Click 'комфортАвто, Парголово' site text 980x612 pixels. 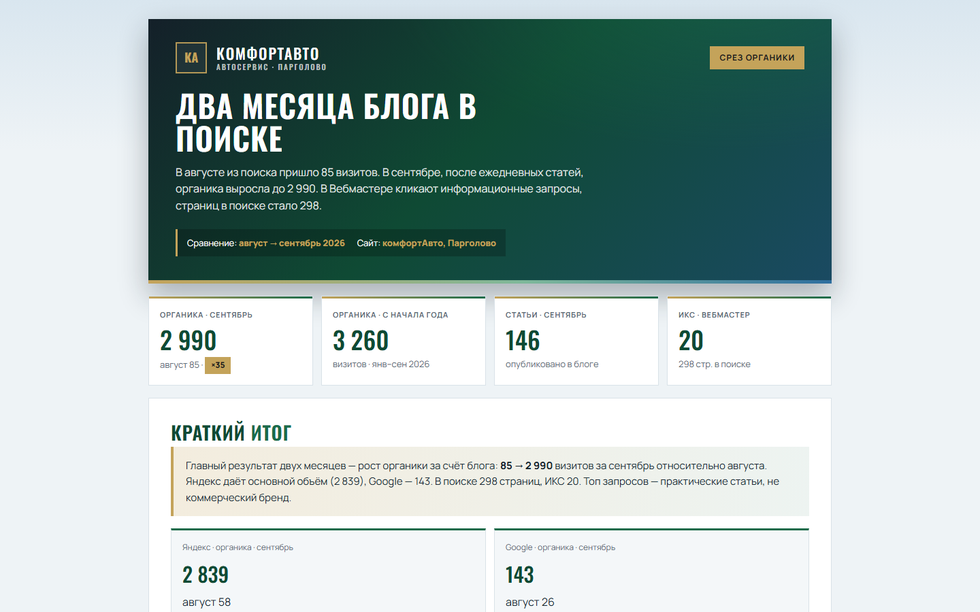coord(439,243)
